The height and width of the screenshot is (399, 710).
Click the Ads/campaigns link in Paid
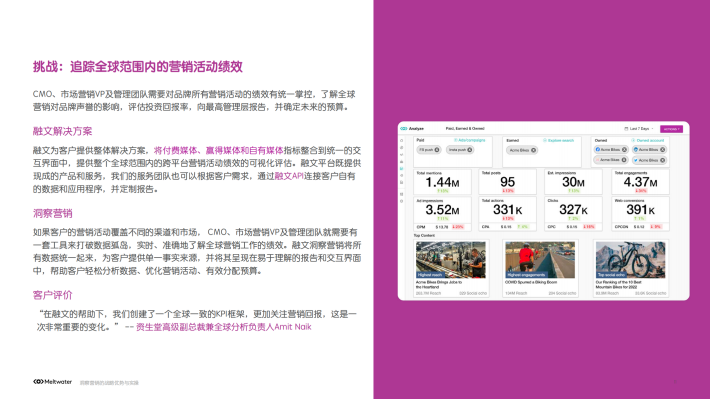[470, 140]
